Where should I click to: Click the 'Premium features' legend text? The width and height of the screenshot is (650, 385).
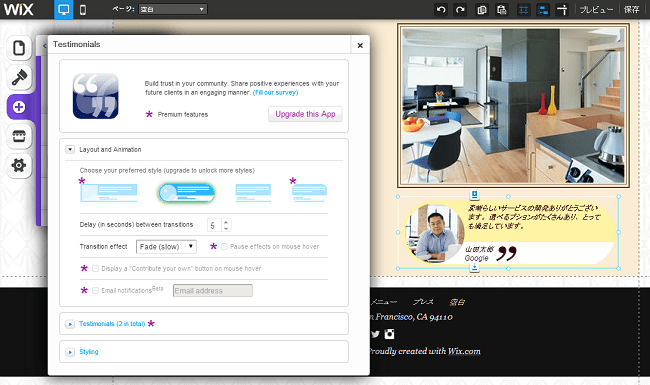point(183,114)
